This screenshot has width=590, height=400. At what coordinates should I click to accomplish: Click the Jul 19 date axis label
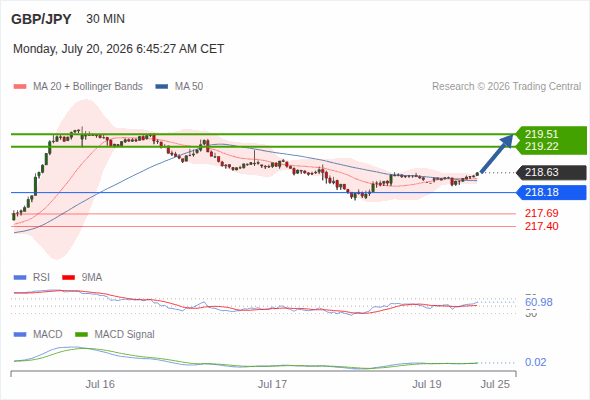coord(427,384)
